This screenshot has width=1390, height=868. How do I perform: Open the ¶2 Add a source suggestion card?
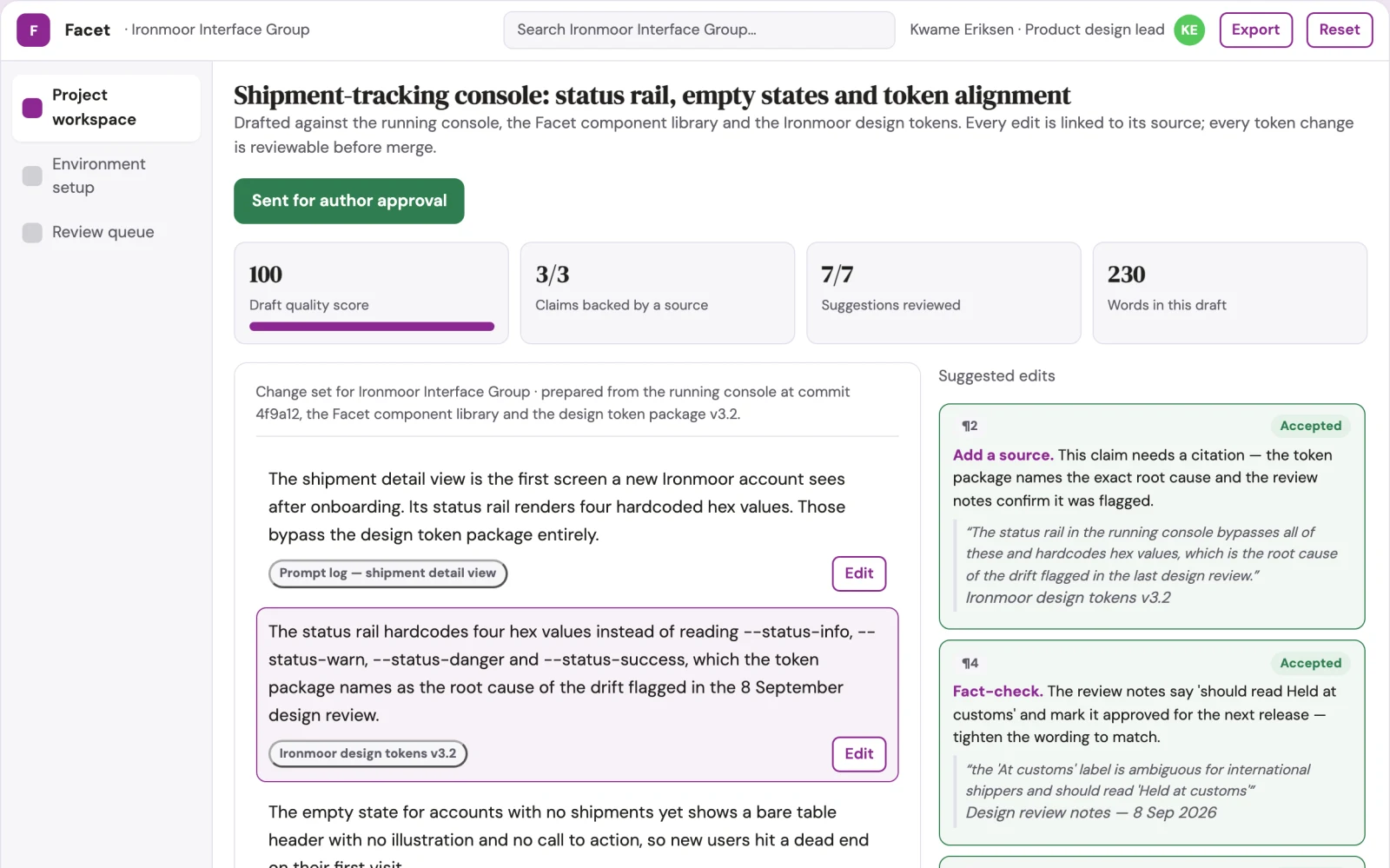point(1152,516)
